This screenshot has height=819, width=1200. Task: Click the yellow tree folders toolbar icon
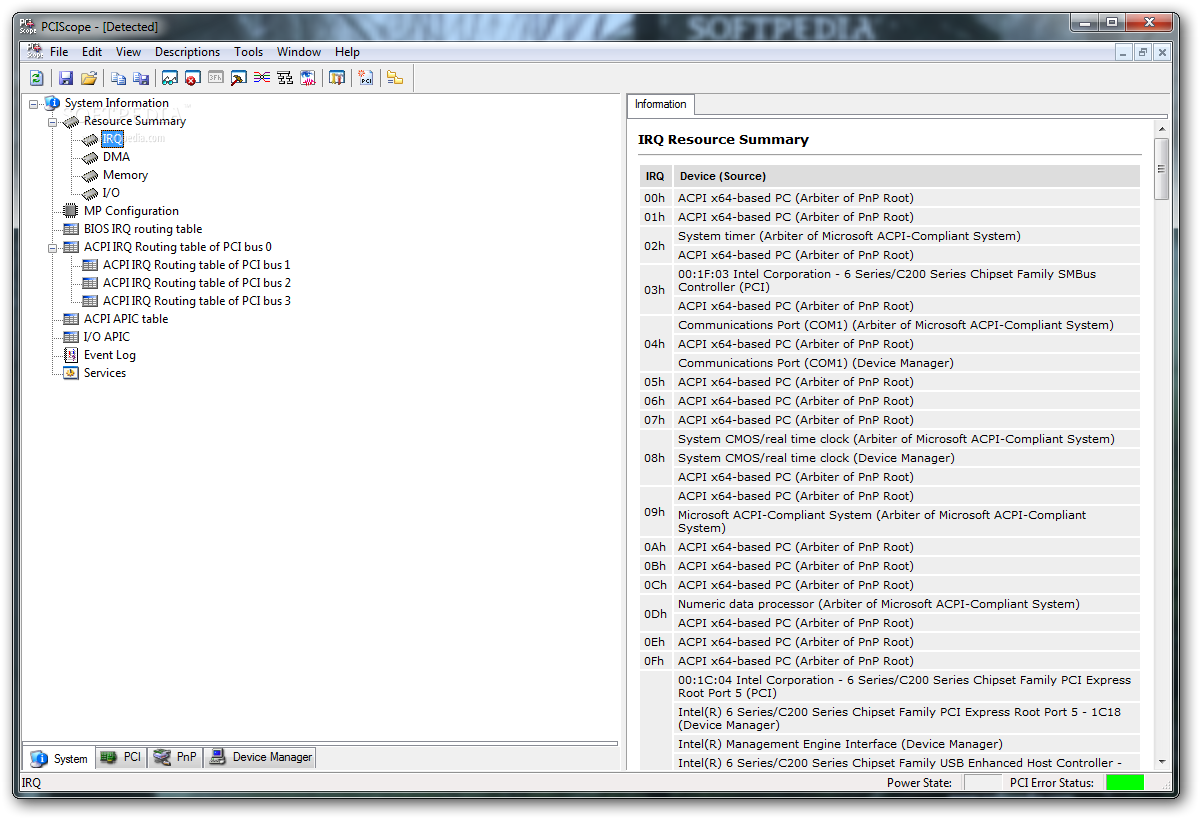point(395,78)
